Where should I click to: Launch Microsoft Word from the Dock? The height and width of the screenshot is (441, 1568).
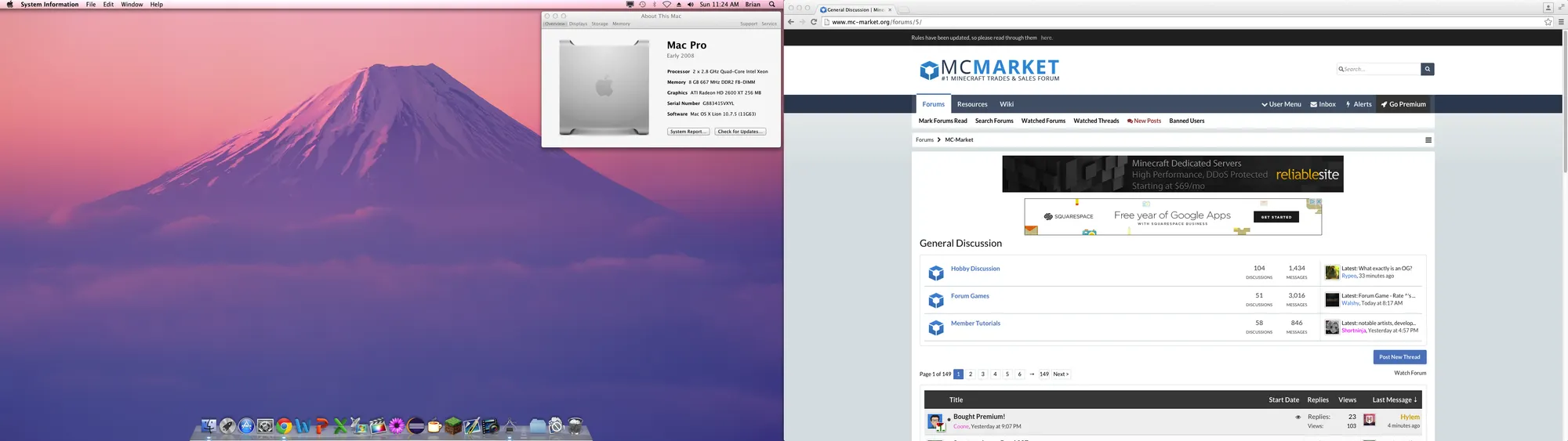tap(303, 426)
